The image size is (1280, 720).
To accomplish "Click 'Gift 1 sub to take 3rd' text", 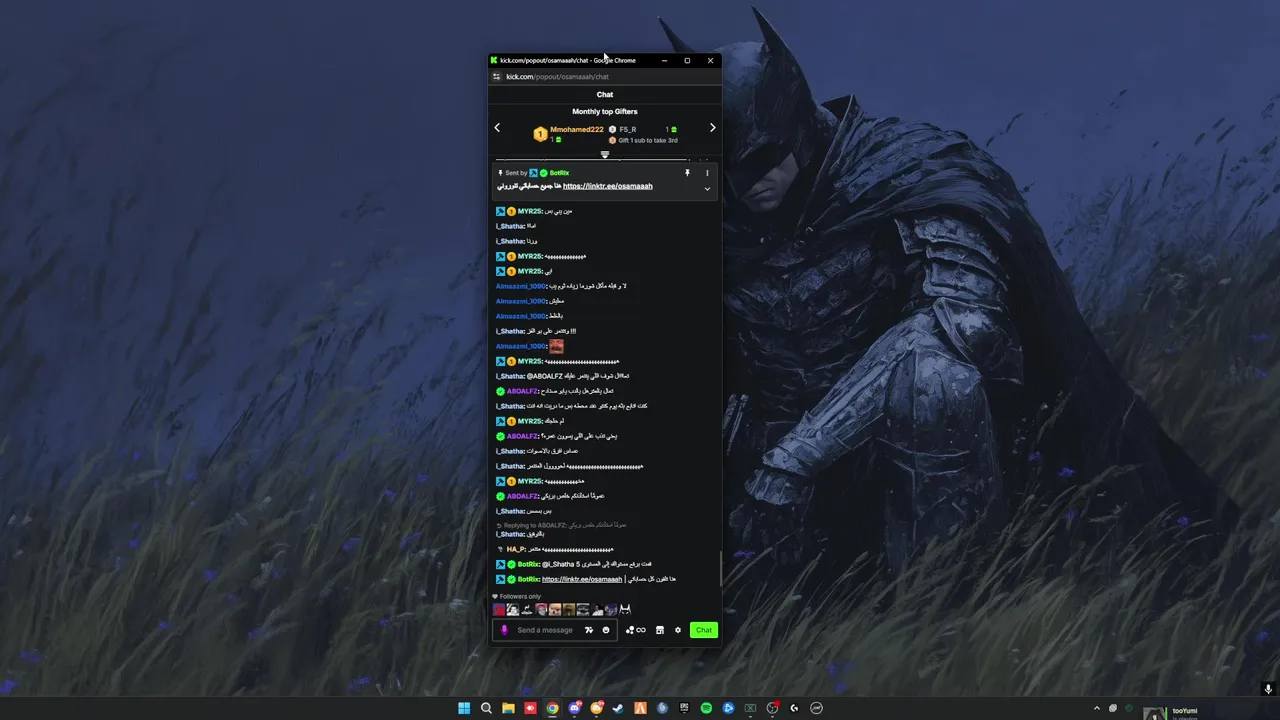I will point(648,140).
